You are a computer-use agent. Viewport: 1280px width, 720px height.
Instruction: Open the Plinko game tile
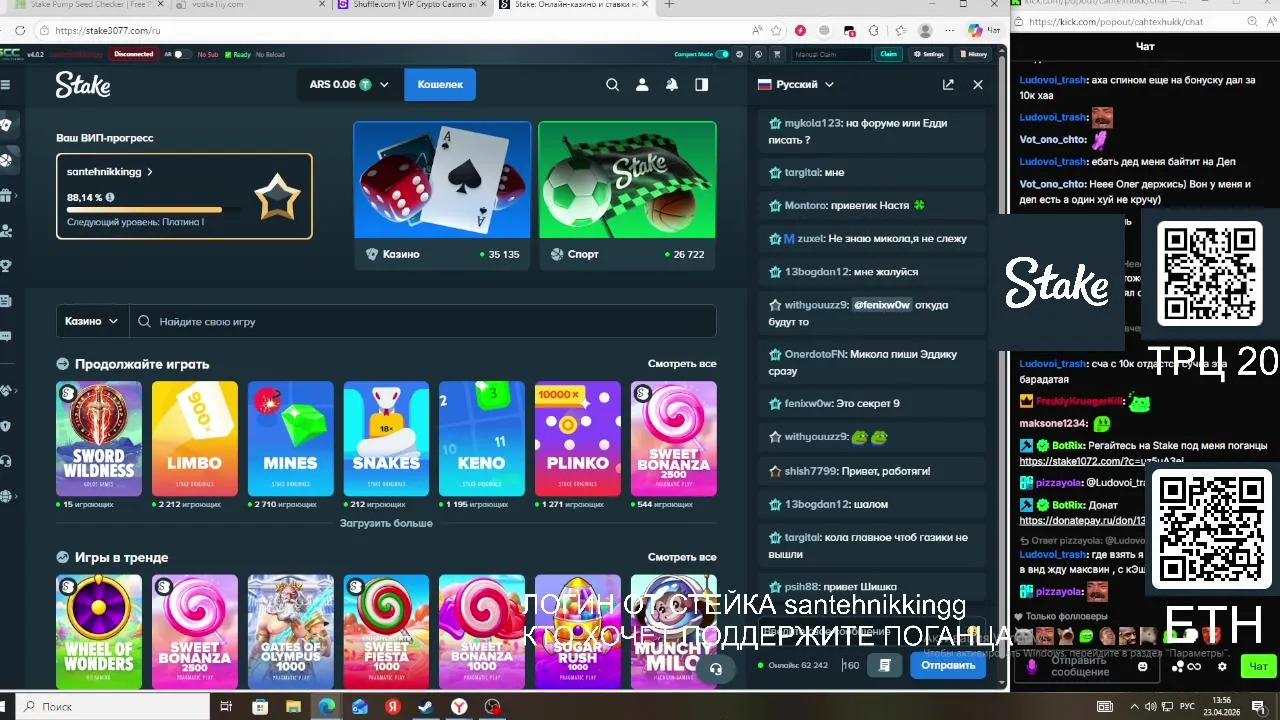click(x=578, y=439)
